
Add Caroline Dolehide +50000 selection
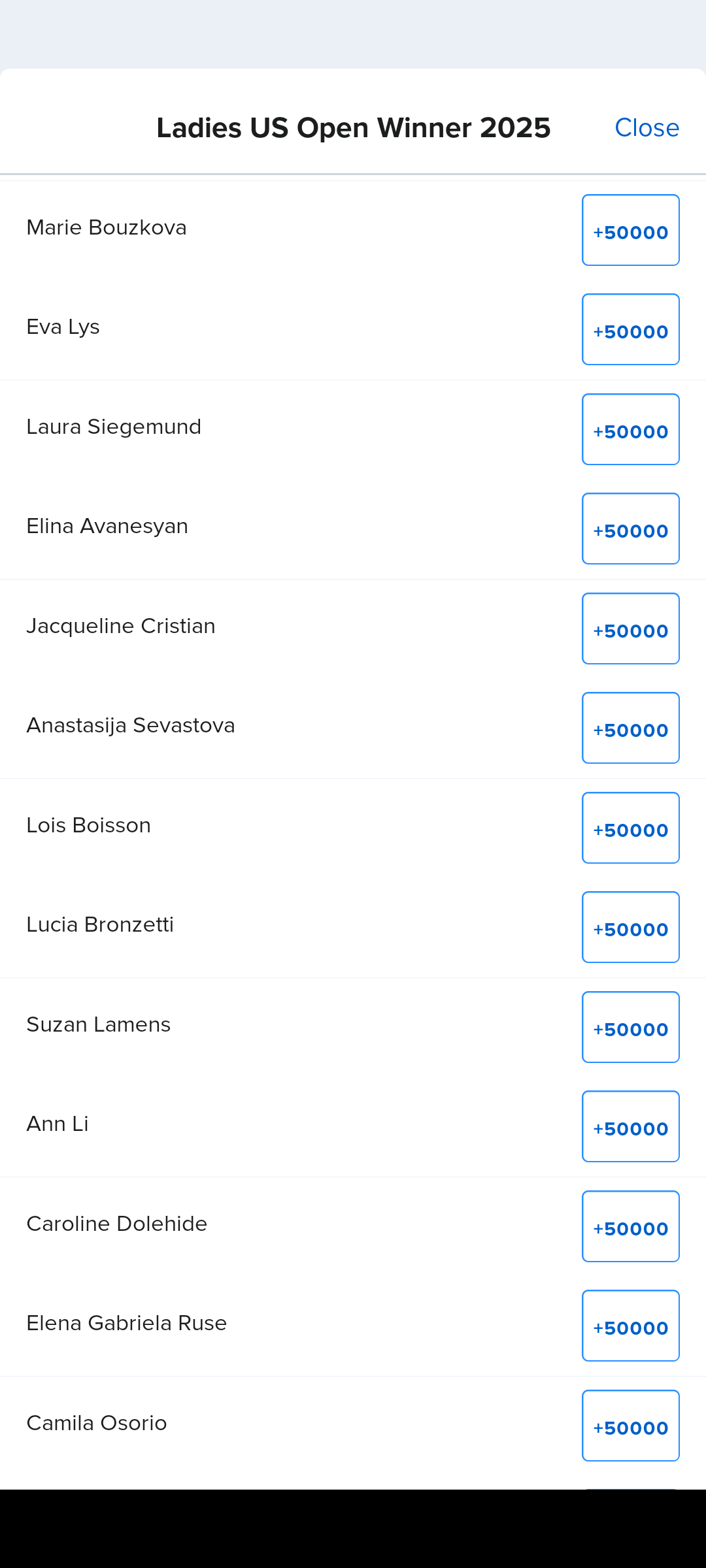coord(630,1227)
